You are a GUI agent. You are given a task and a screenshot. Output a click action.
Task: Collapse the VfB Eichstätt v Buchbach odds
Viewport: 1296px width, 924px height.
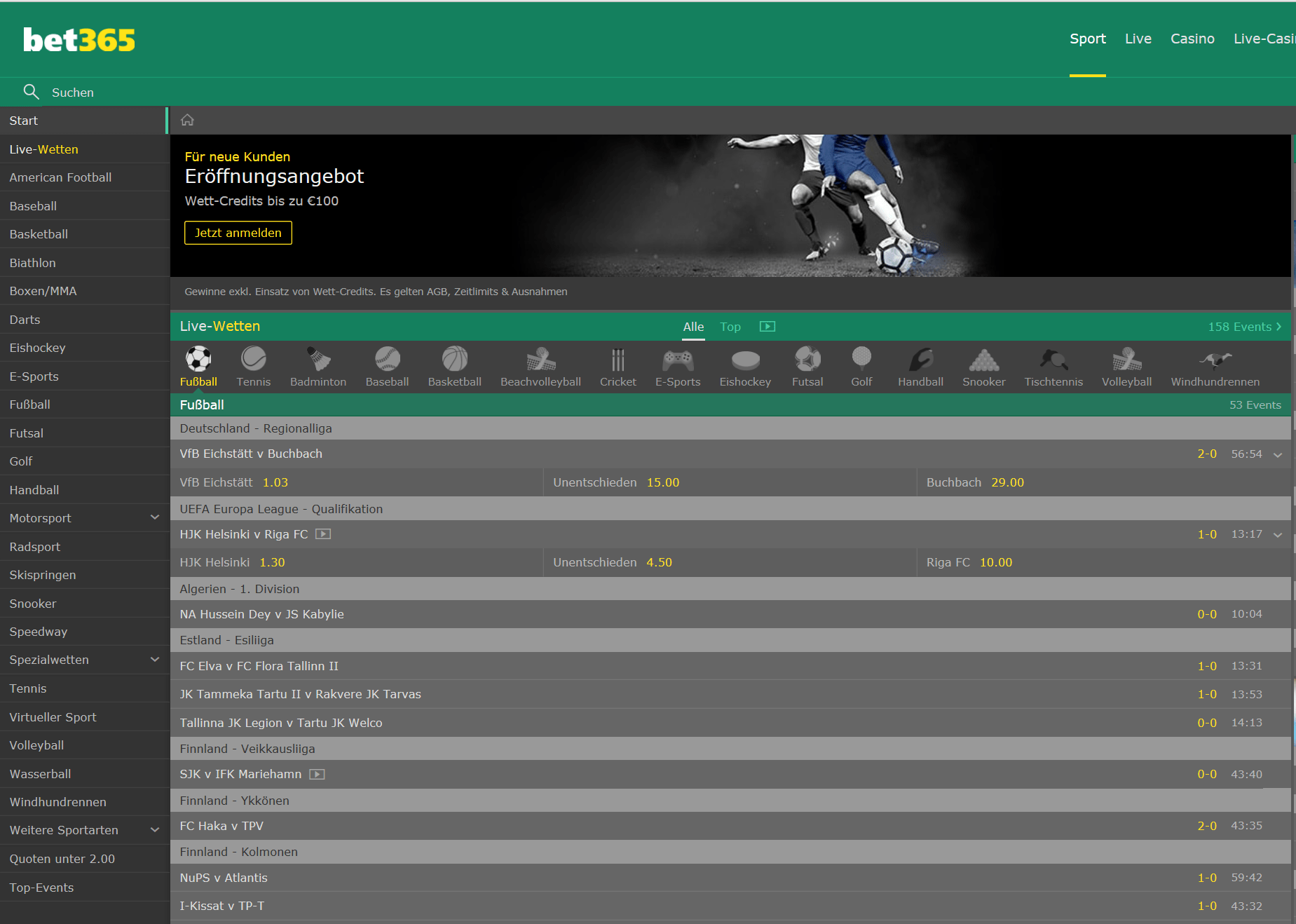point(1278,454)
